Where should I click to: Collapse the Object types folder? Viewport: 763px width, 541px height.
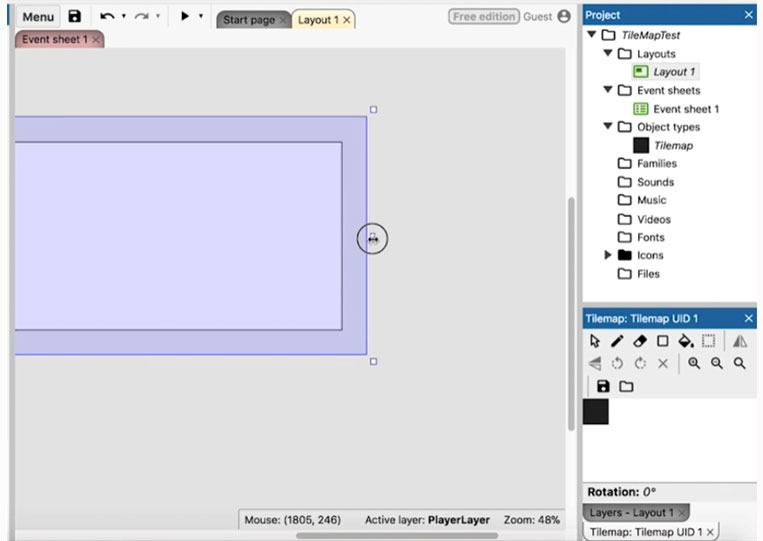608,126
